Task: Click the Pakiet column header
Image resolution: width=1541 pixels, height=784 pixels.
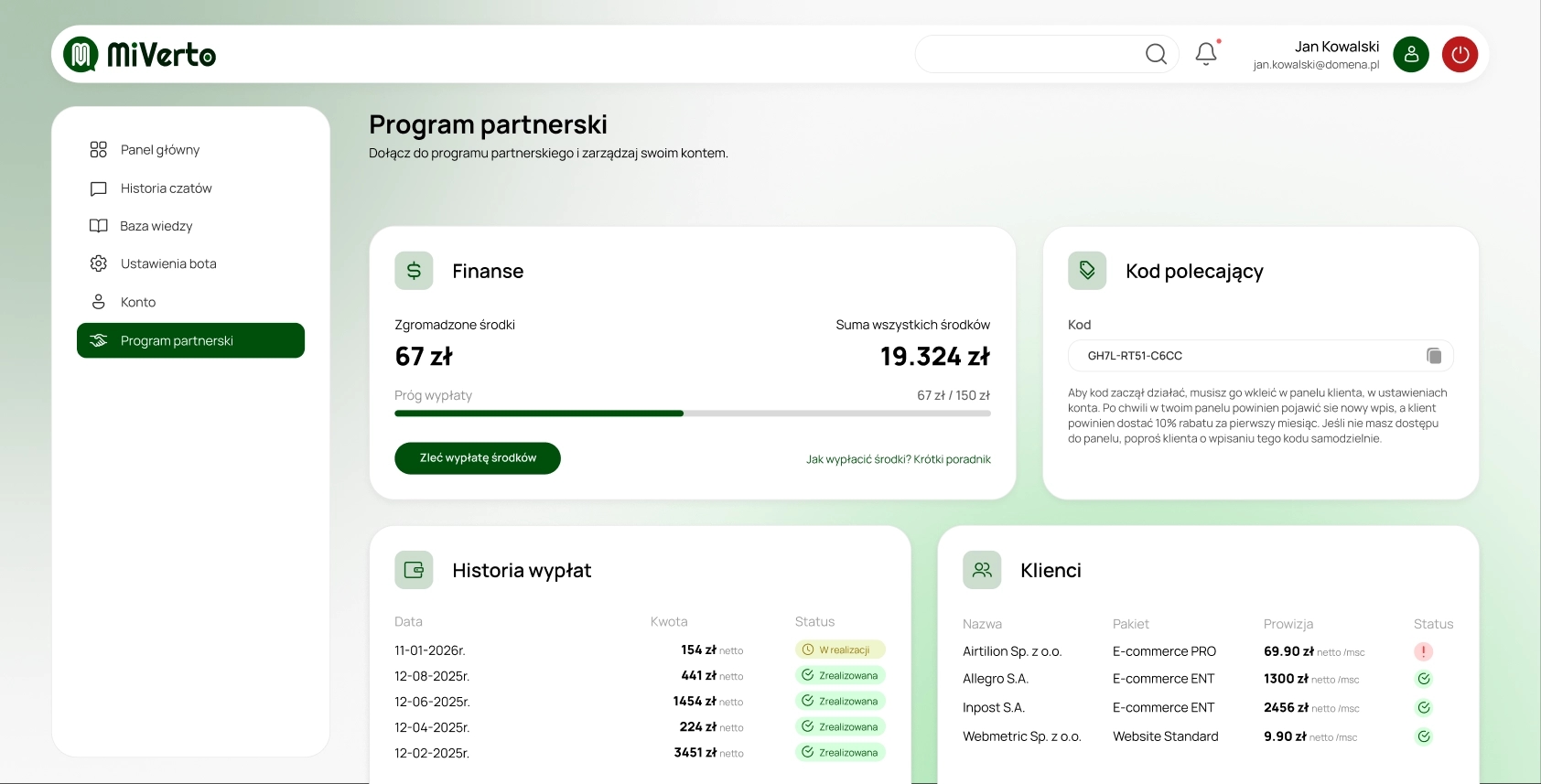Action: [1131, 624]
